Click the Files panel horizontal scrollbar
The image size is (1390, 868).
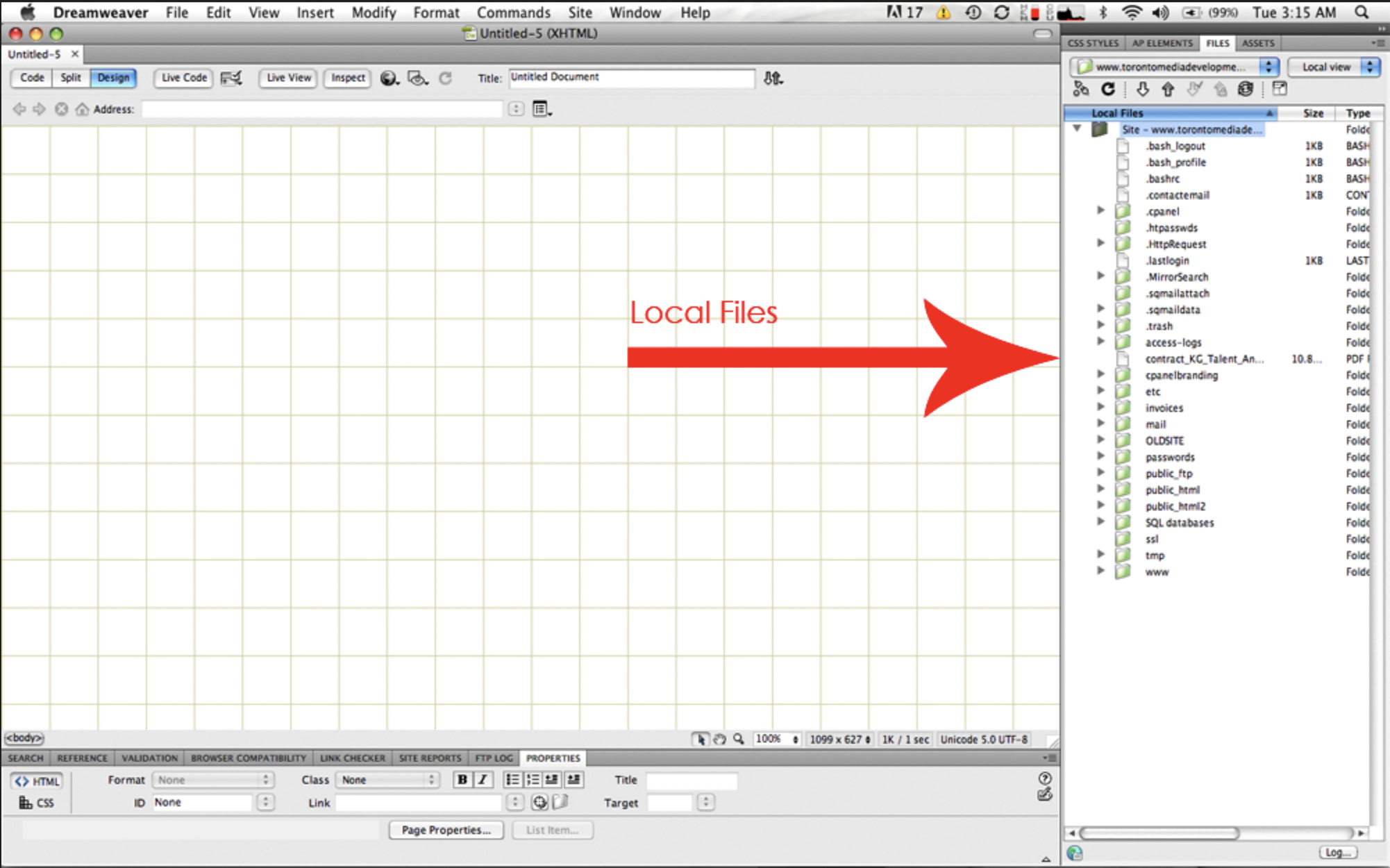click(1159, 833)
